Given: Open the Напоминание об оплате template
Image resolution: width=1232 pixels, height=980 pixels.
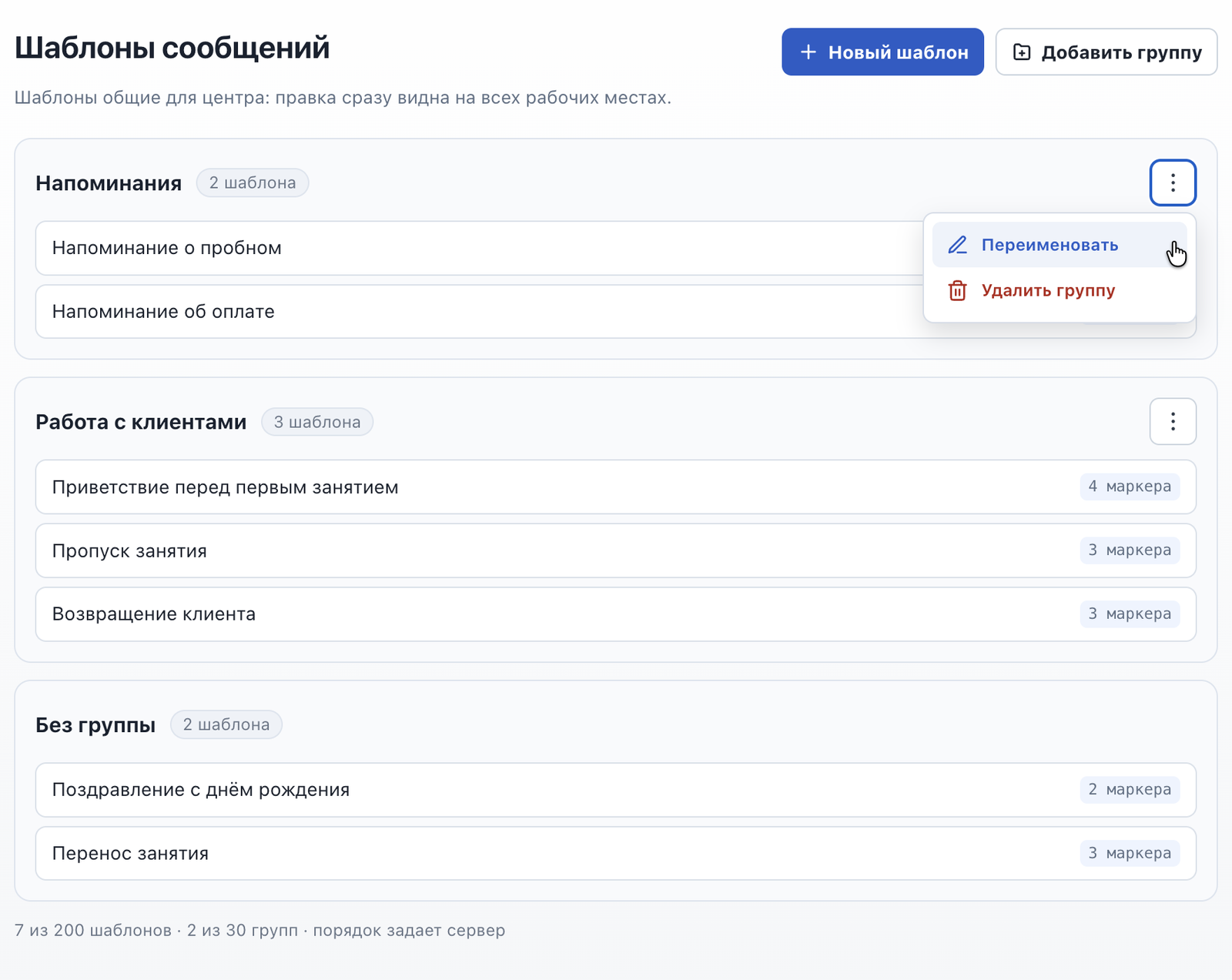Looking at the screenshot, I should point(479,312).
